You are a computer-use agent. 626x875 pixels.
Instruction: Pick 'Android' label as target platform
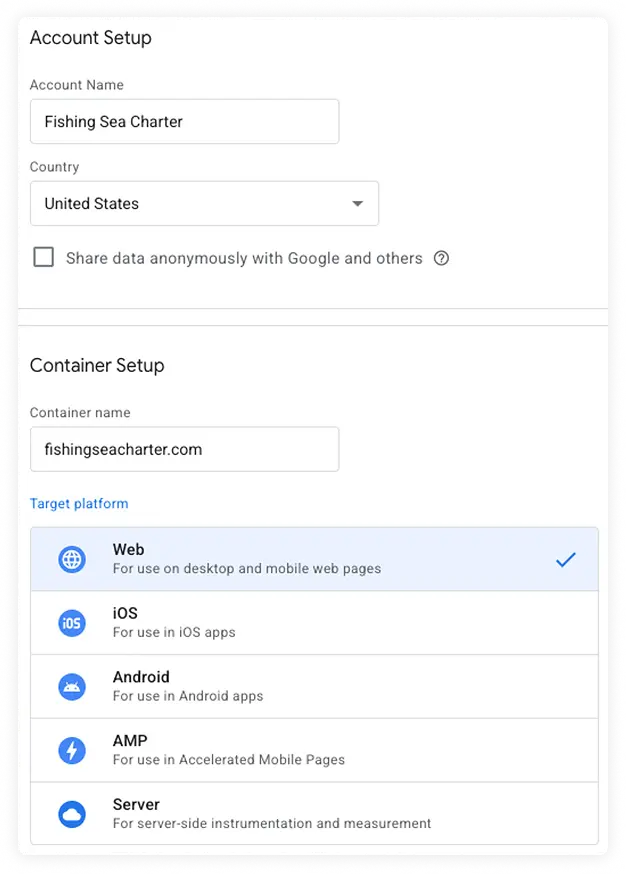(x=141, y=677)
